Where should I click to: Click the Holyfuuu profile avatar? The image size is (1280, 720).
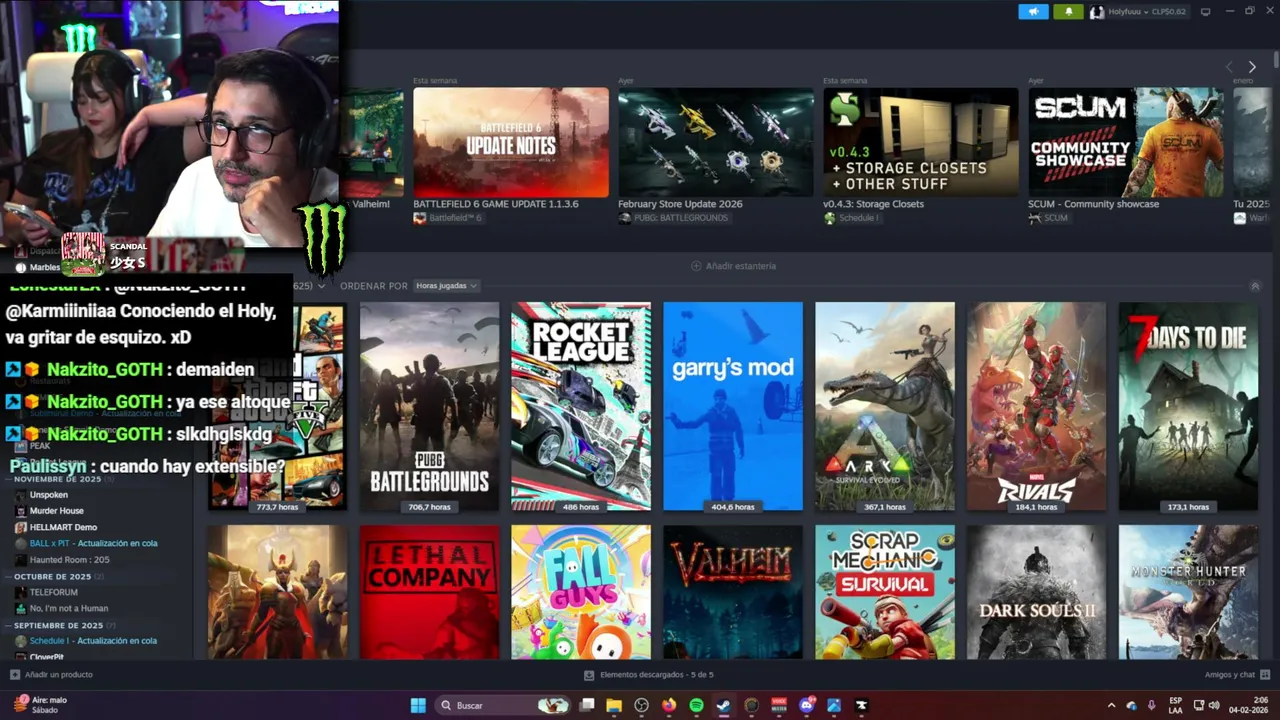(x=1097, y=12)
